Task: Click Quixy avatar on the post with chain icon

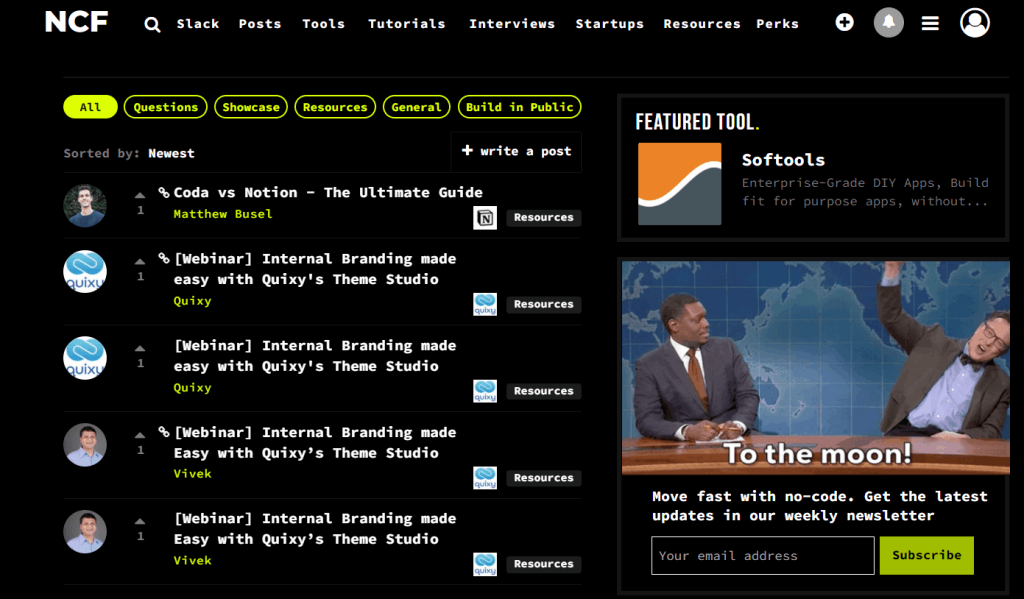Action: click(x=85, y=272)
